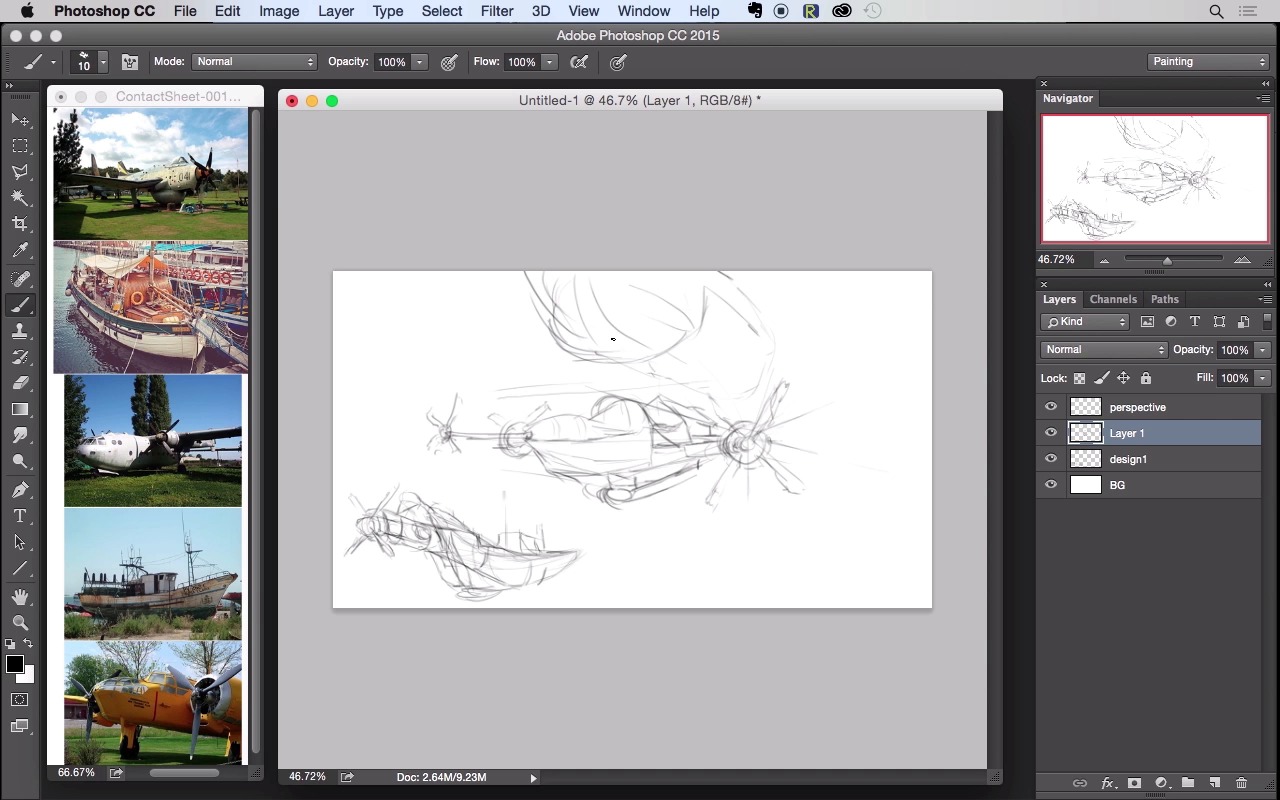1280x800 pixels.
Task: Open the layer blend mode dropdown
Action: [1104, 350]
